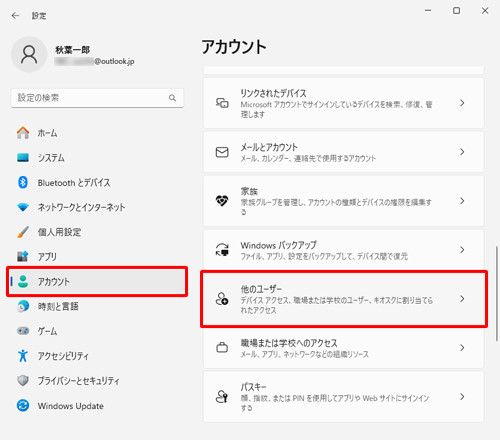
Task: Select Windows Update in sidebar
Action: [x=97, y=405]
